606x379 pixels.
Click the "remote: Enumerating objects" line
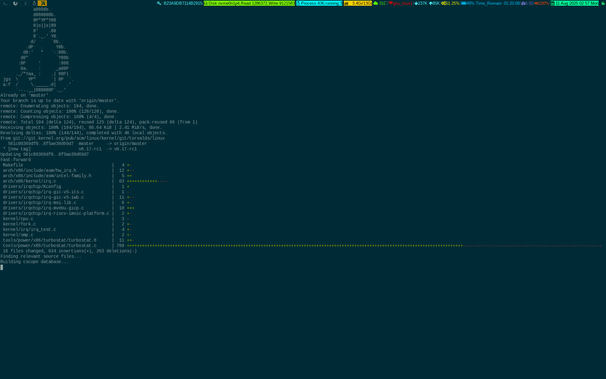pyautogui.click(x=49, y=106)
